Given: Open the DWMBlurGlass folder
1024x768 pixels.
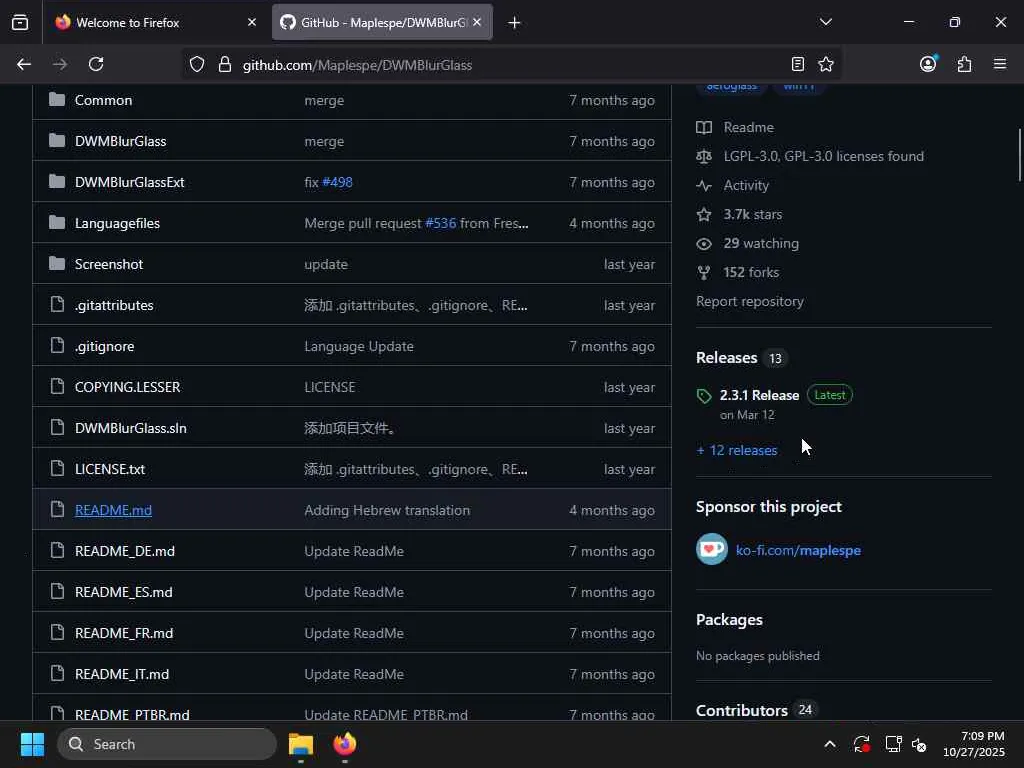Looking at the screenshot, I should 120,142.
